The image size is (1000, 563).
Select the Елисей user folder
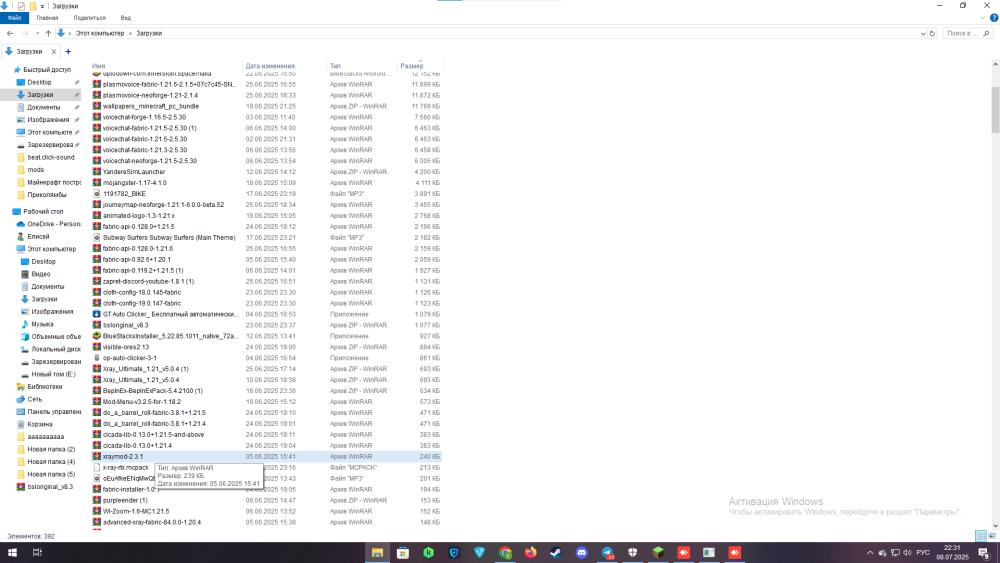click(38, 237)
